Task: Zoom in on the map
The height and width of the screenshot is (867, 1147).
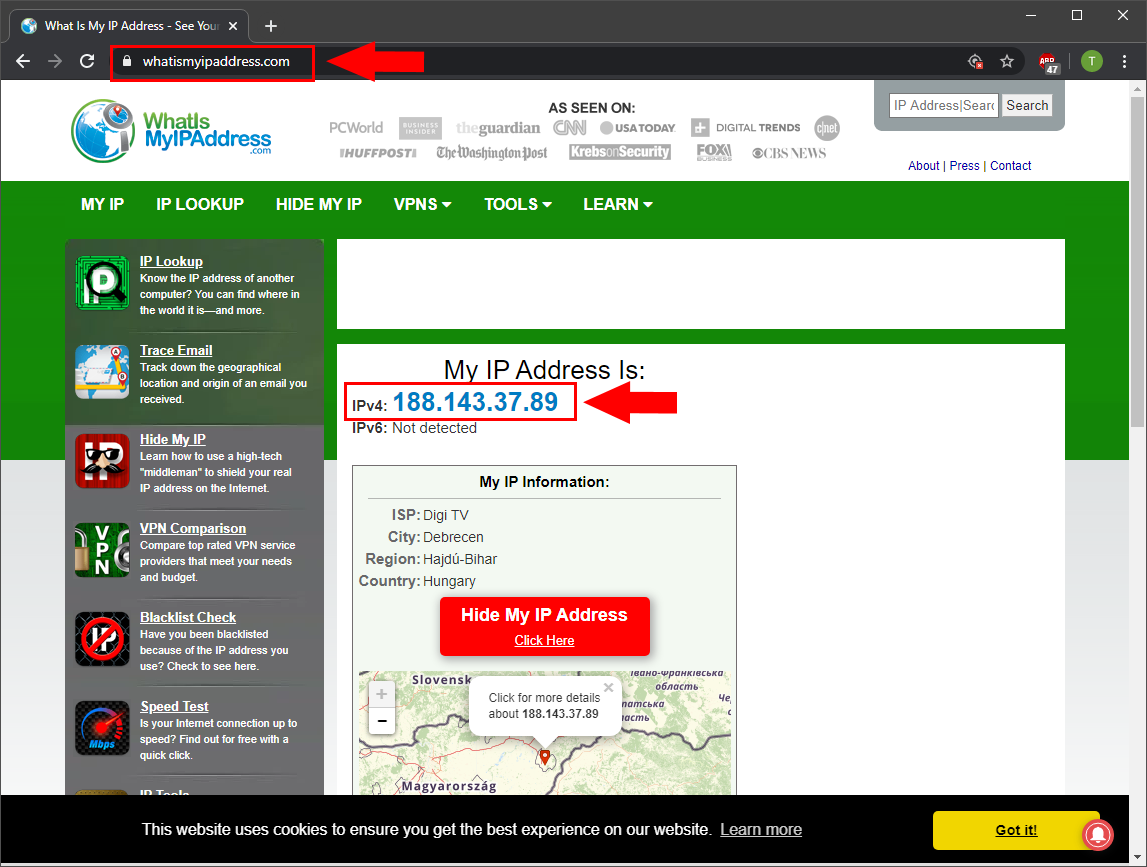Action: pos(382,694)
